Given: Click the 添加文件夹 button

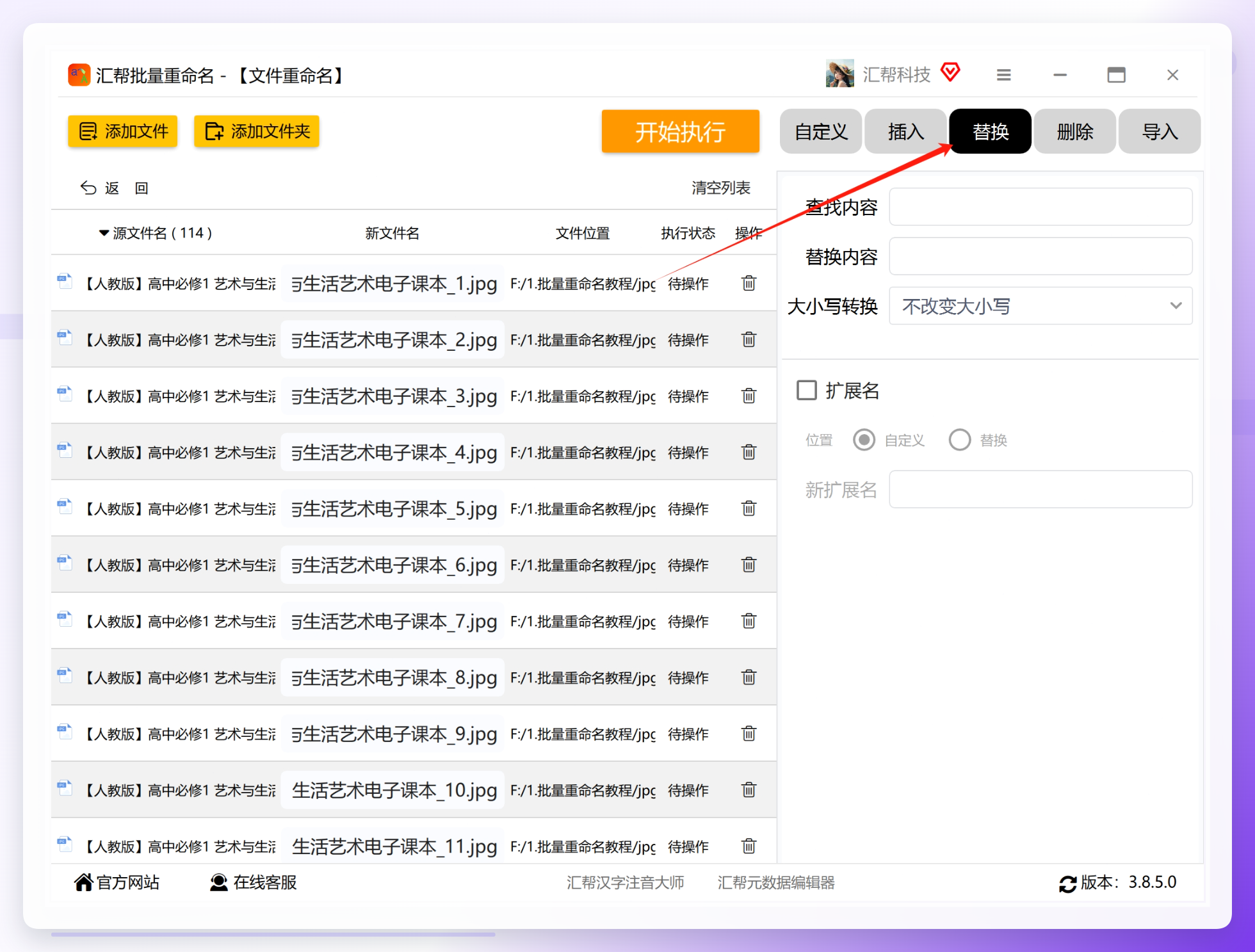Looking at the screenshot, I should tap(257, 131).
